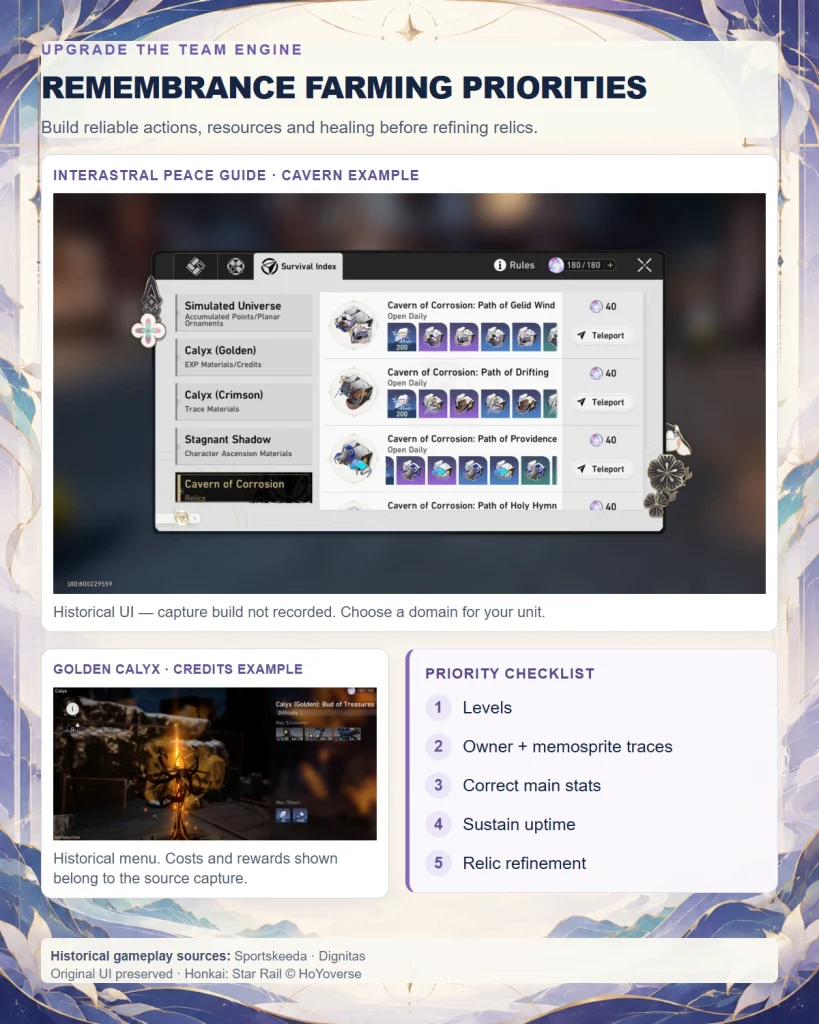Switch to the Survival Index tab
This screenshot has width=819, height=1024.
tap(298, 266)
